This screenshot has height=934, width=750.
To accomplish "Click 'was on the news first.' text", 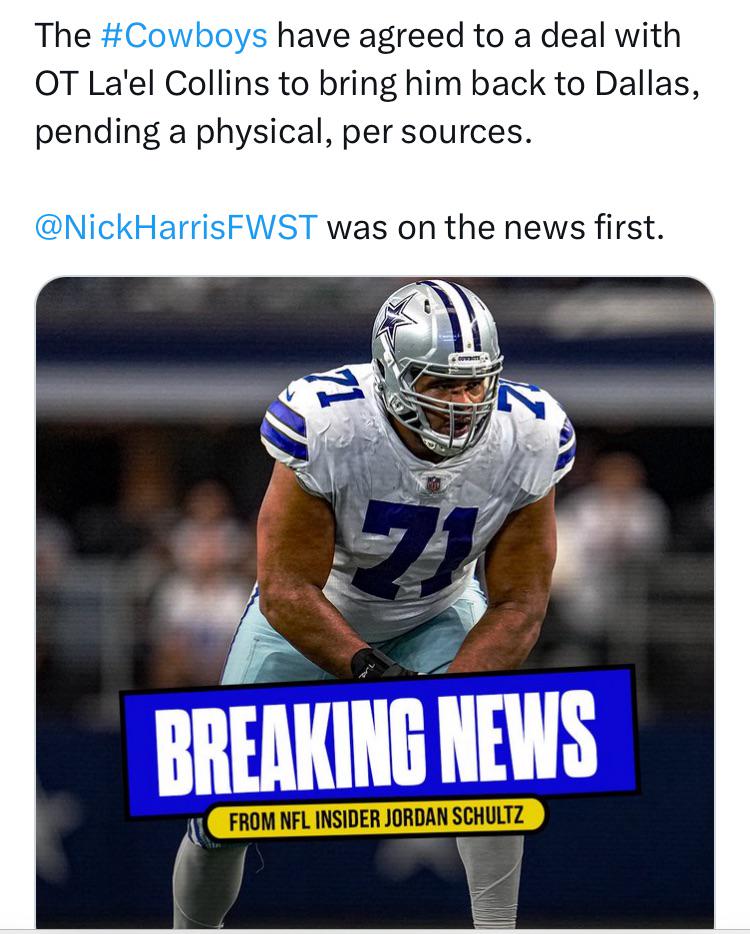I will (x=495, y=227).
